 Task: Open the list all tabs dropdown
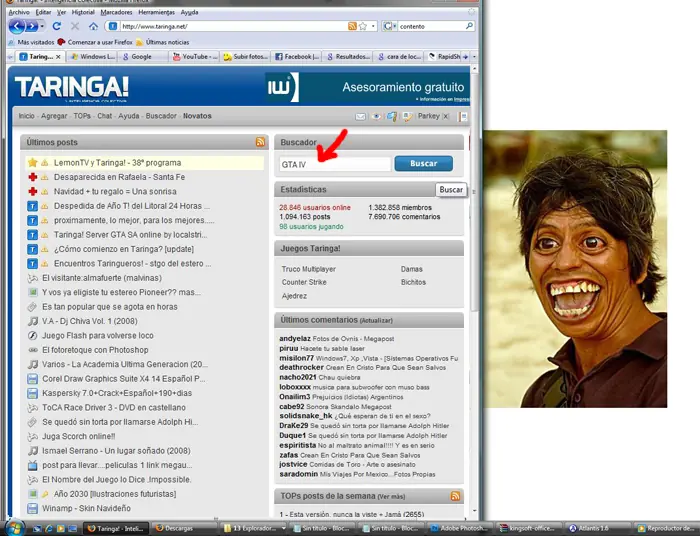pyautogui.click(x=474, y=57)
